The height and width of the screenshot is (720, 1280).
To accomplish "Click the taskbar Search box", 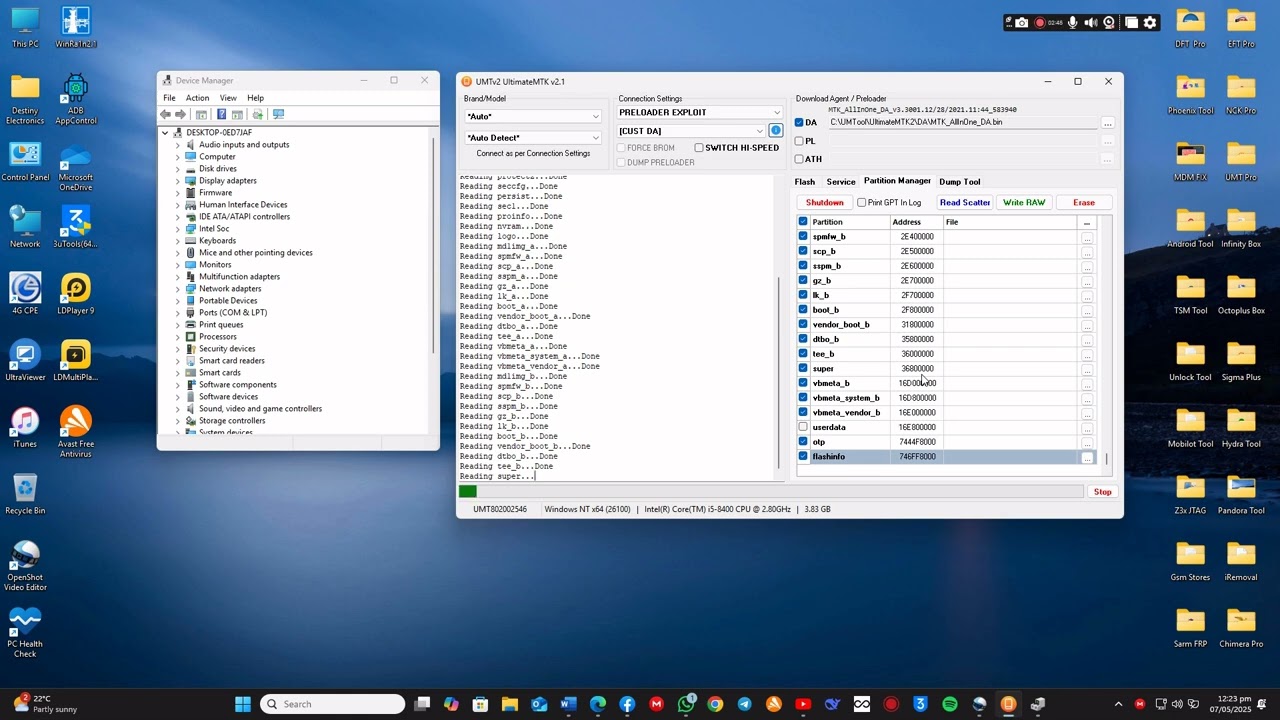I will (x=332, y=704).
